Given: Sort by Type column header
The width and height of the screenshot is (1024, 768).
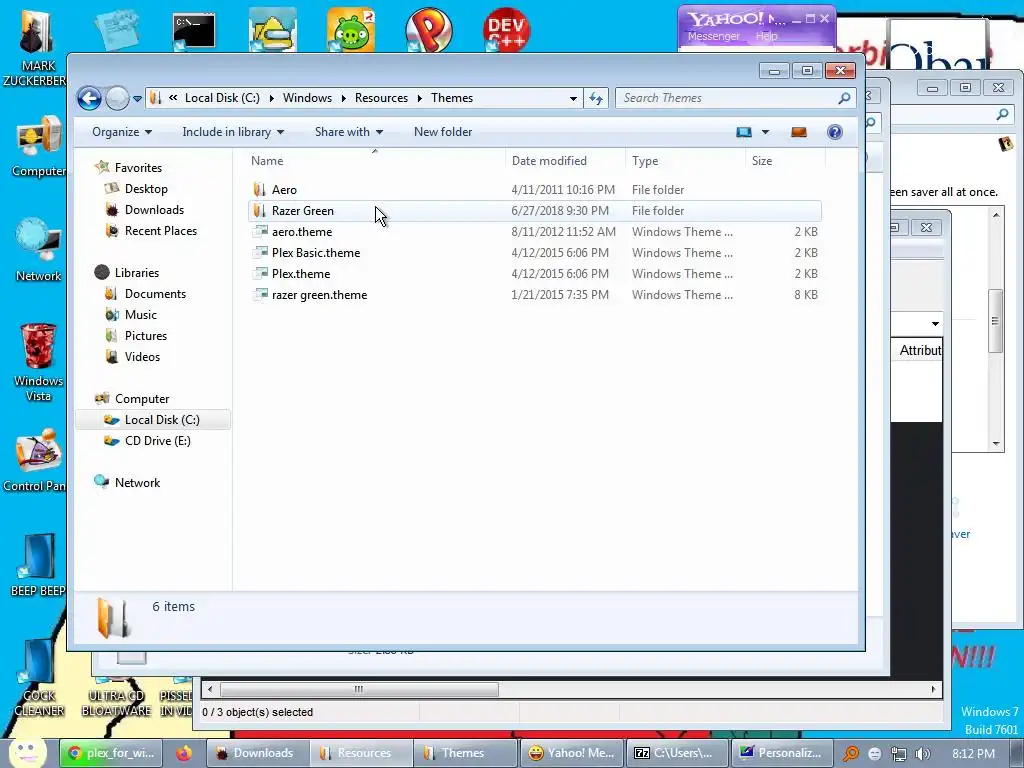Looking at the screenshot, I should [x=685, y=161].
